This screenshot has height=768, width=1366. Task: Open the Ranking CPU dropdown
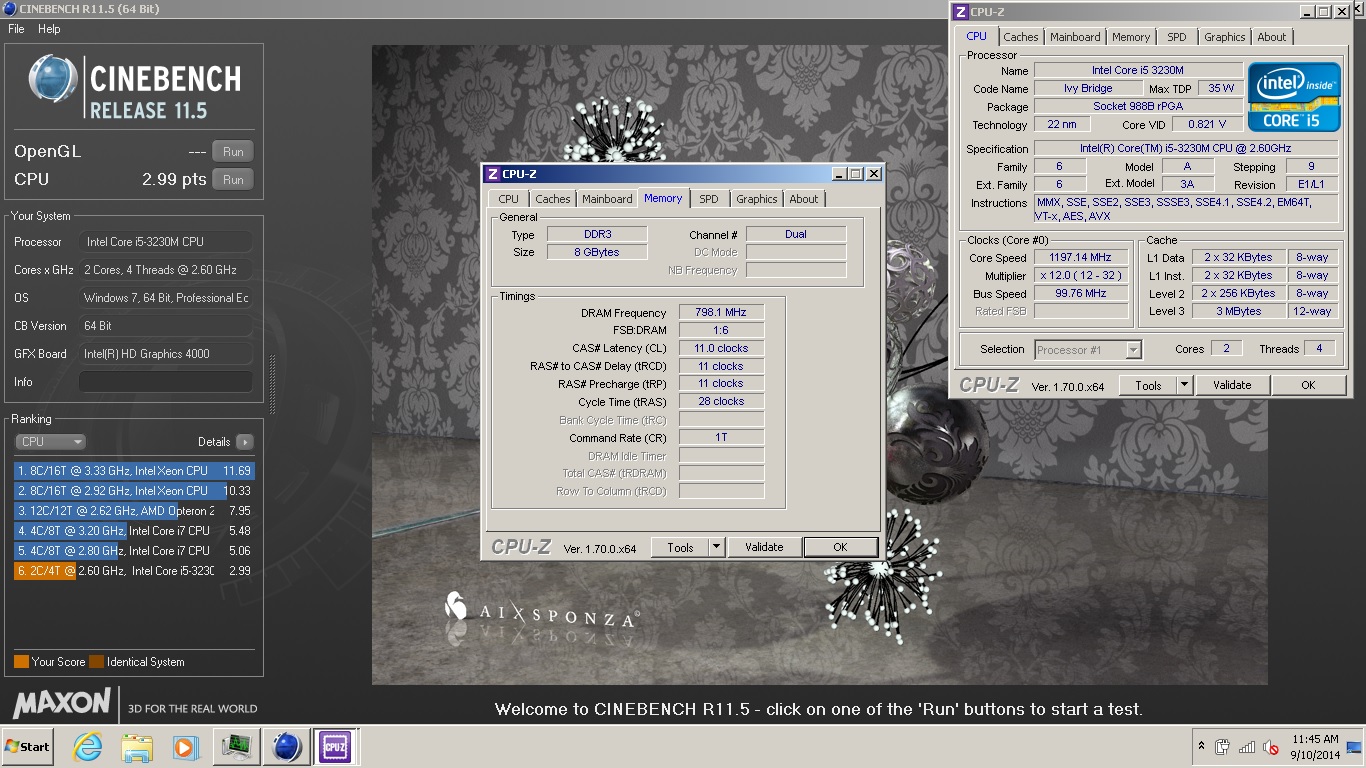[50, 442]
